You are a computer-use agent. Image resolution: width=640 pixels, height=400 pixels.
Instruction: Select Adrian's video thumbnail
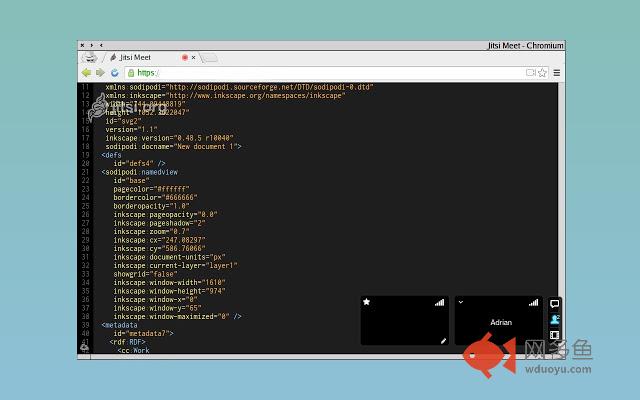499,320
